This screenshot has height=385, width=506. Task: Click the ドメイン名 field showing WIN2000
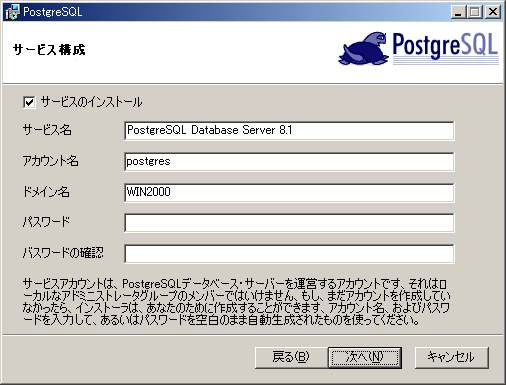point(289,192)
